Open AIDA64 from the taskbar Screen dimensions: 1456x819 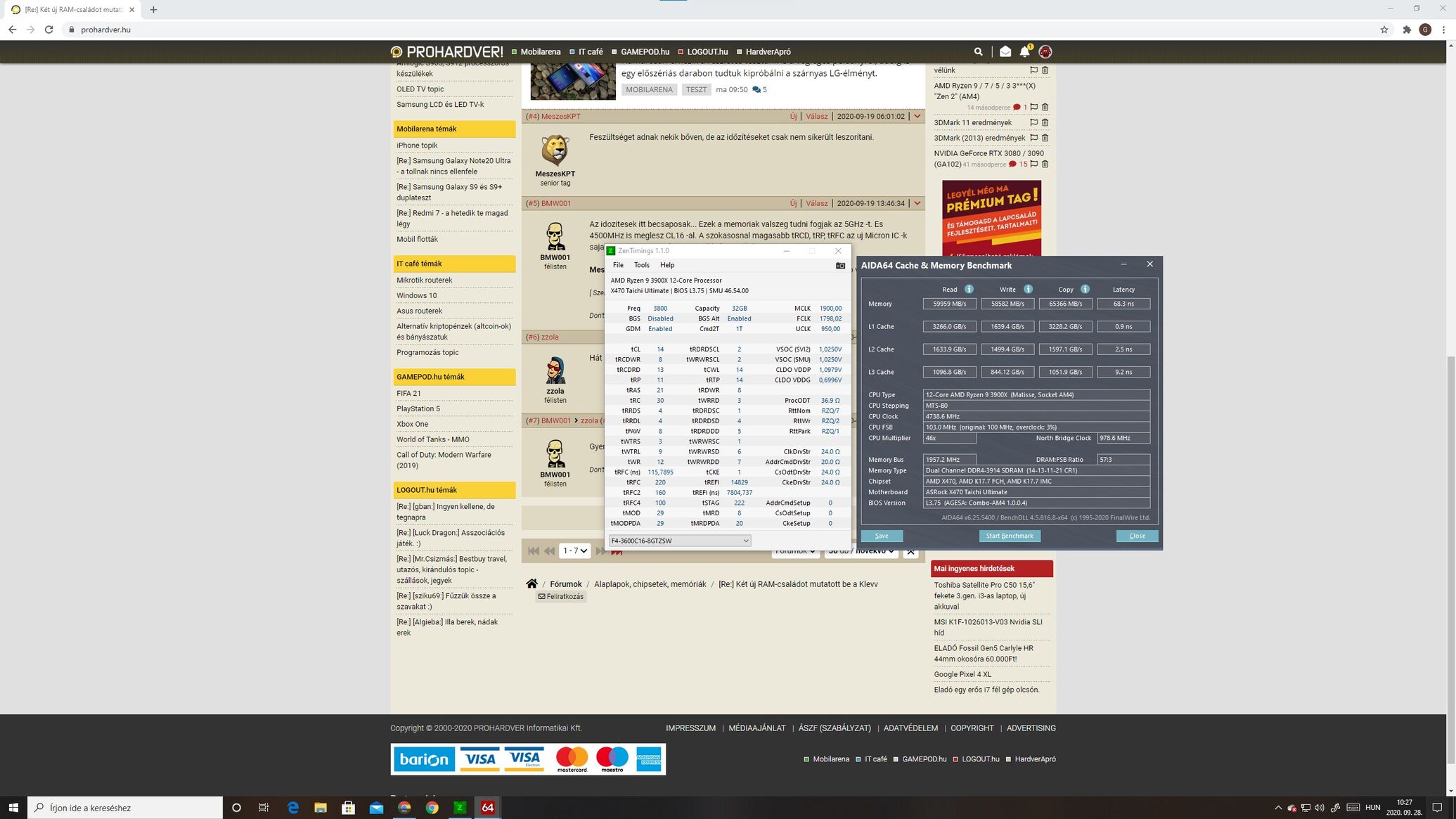487,808
